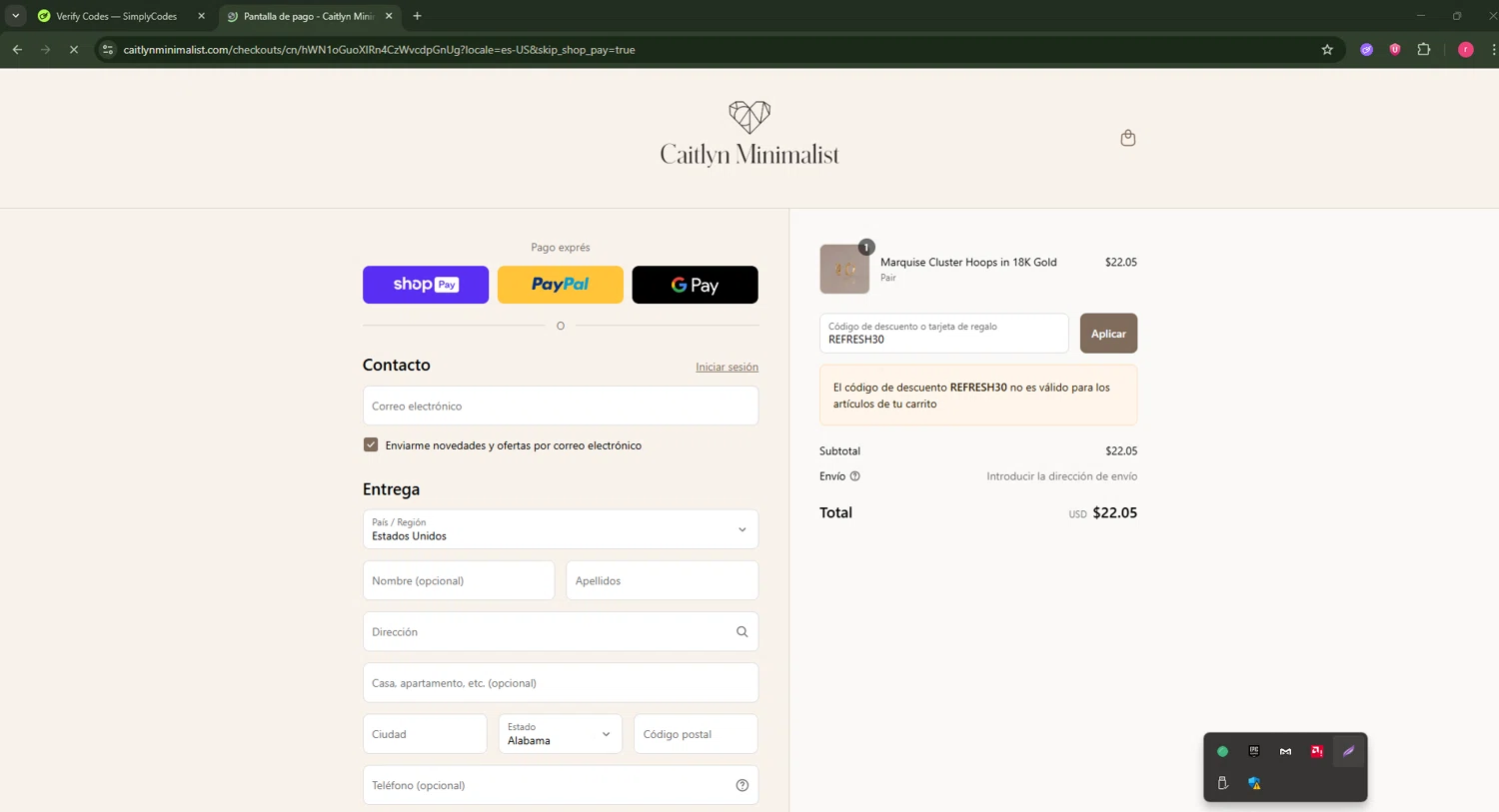Click the Introducir la dirección de envío text

click(1061, 476)
